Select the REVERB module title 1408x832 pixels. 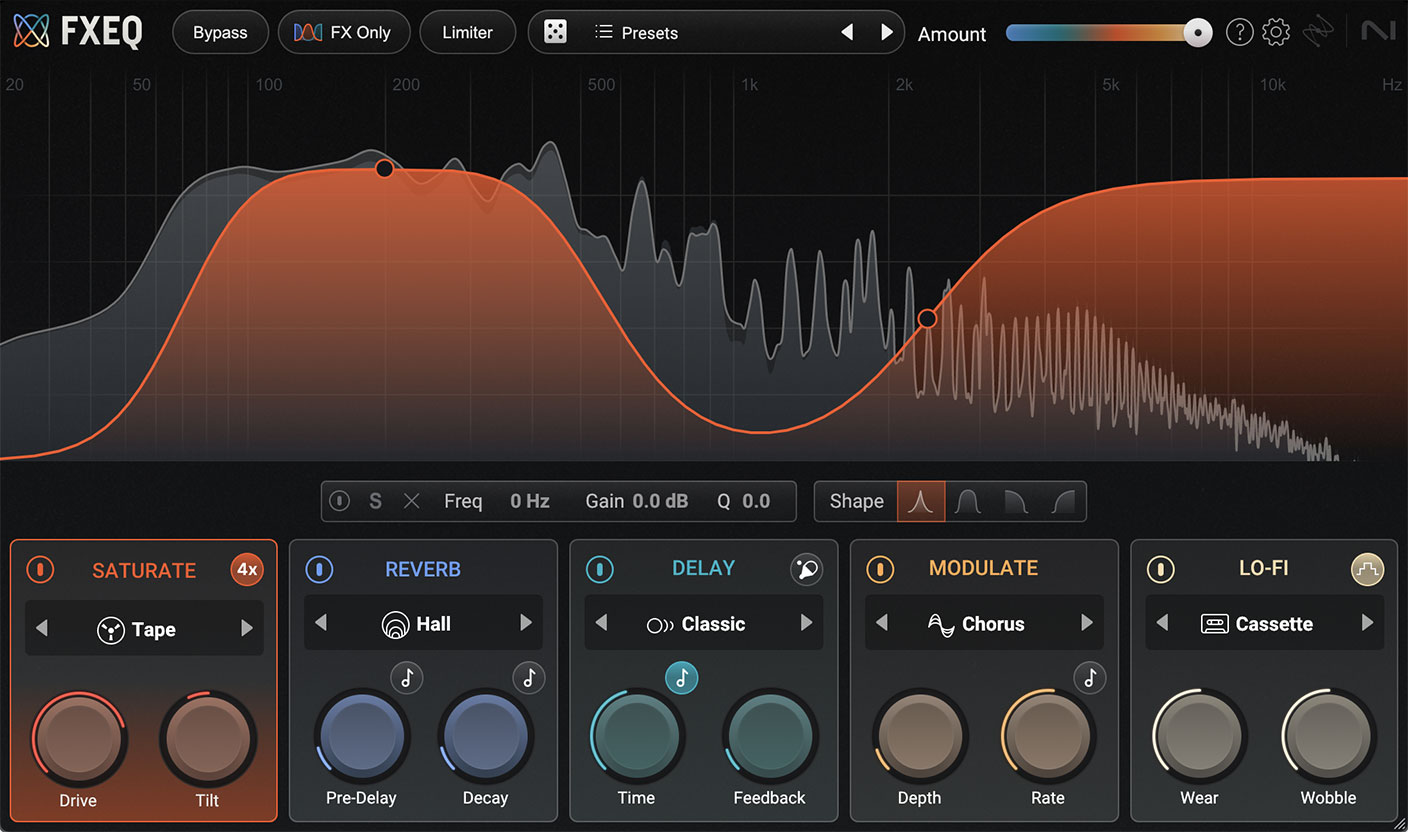click(x=423, y=569)
